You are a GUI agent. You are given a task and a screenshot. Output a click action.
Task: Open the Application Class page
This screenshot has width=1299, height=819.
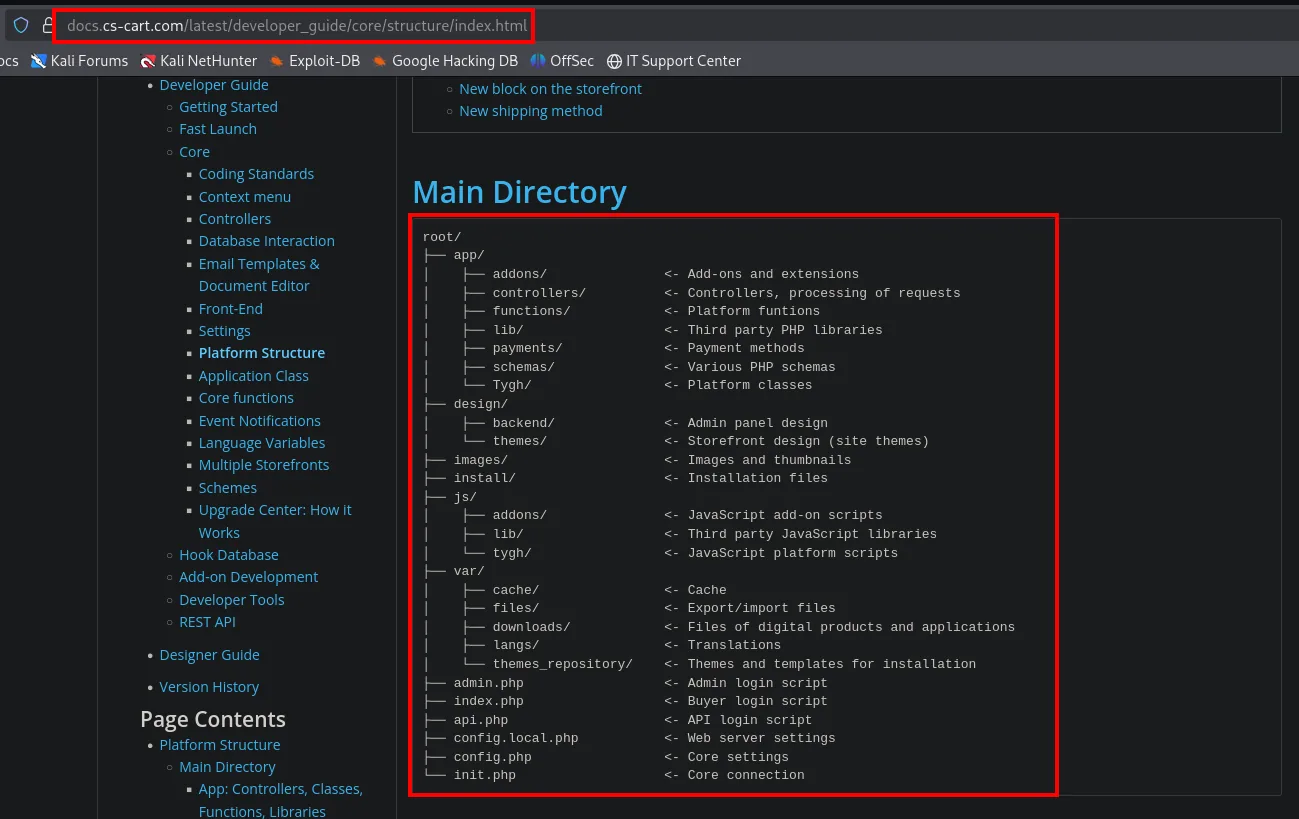254,376
